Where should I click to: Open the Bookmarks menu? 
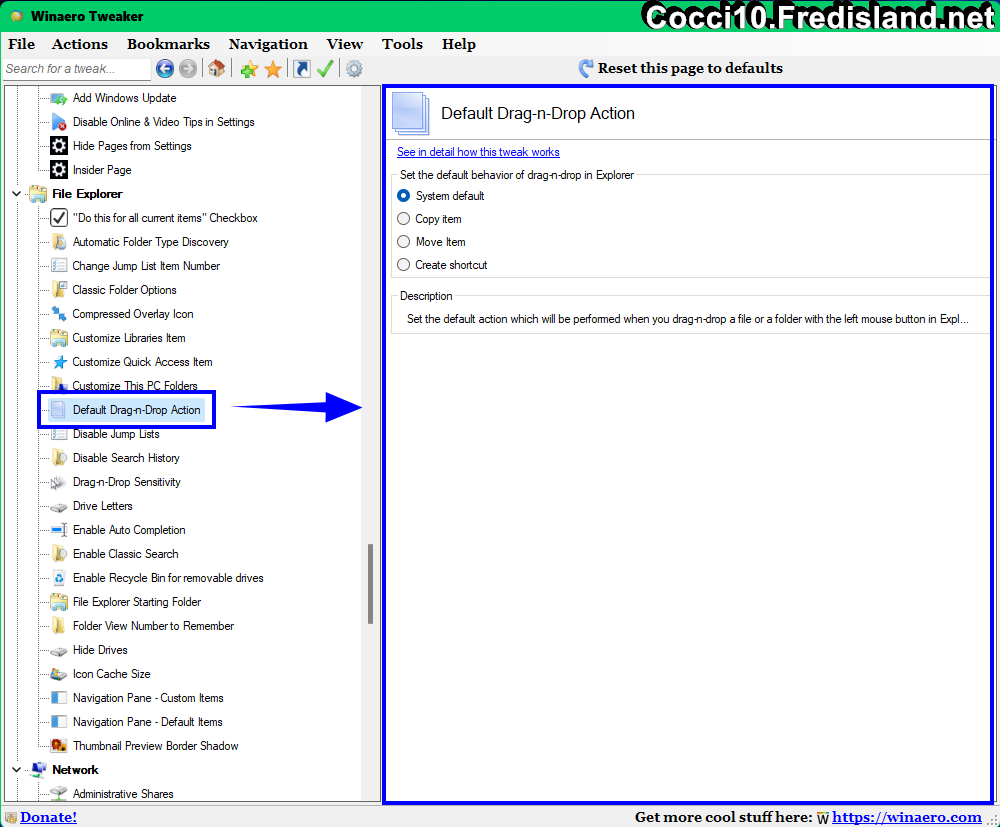pos(168,44)
